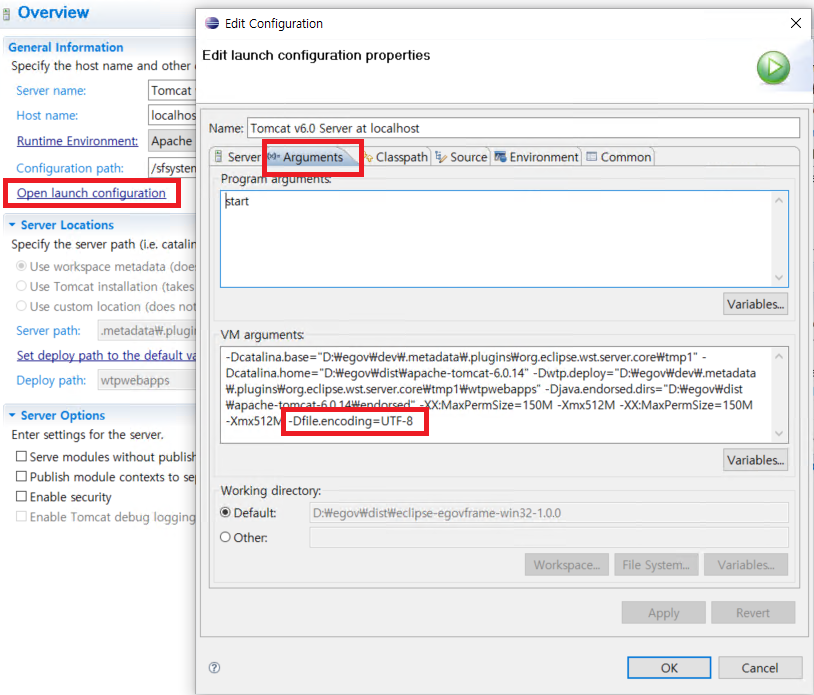
Task: Click VM arguments scrollbar down arrow
Action: [779, 433]
